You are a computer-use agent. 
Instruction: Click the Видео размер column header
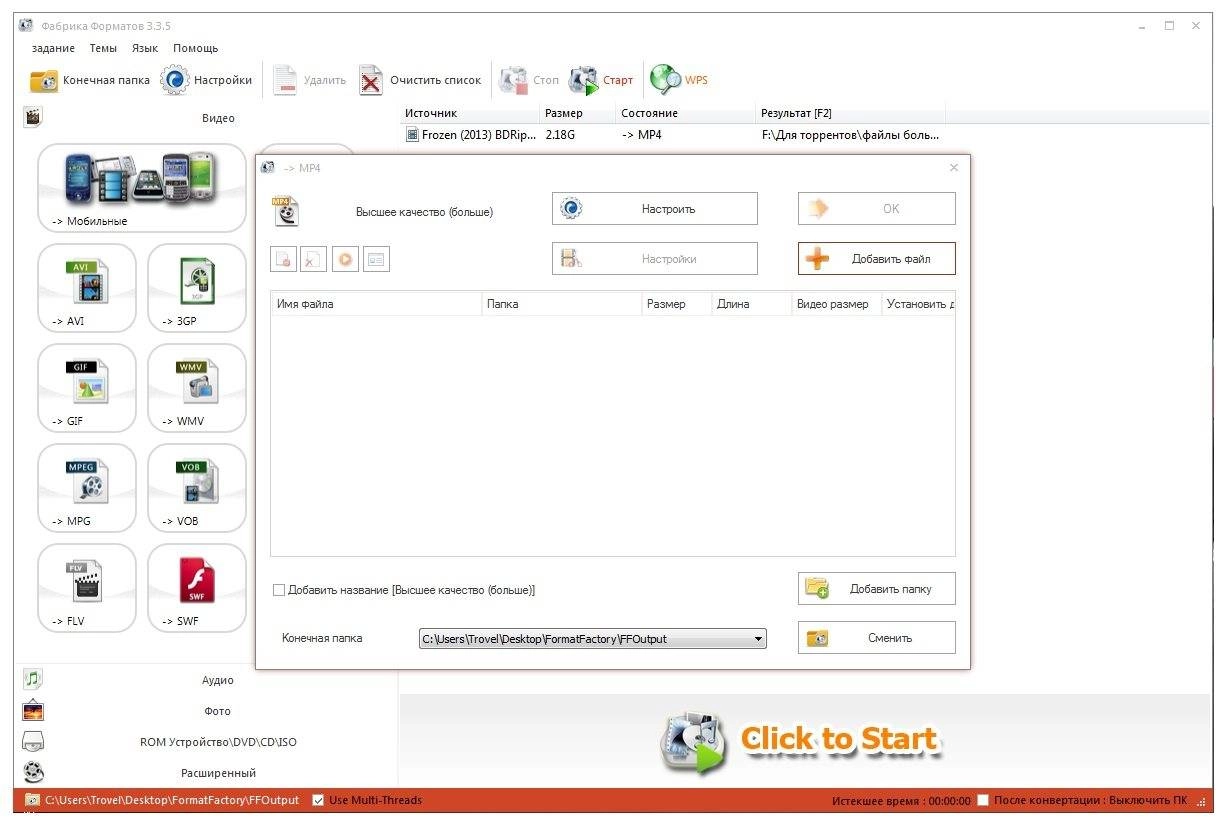[837, 304]
